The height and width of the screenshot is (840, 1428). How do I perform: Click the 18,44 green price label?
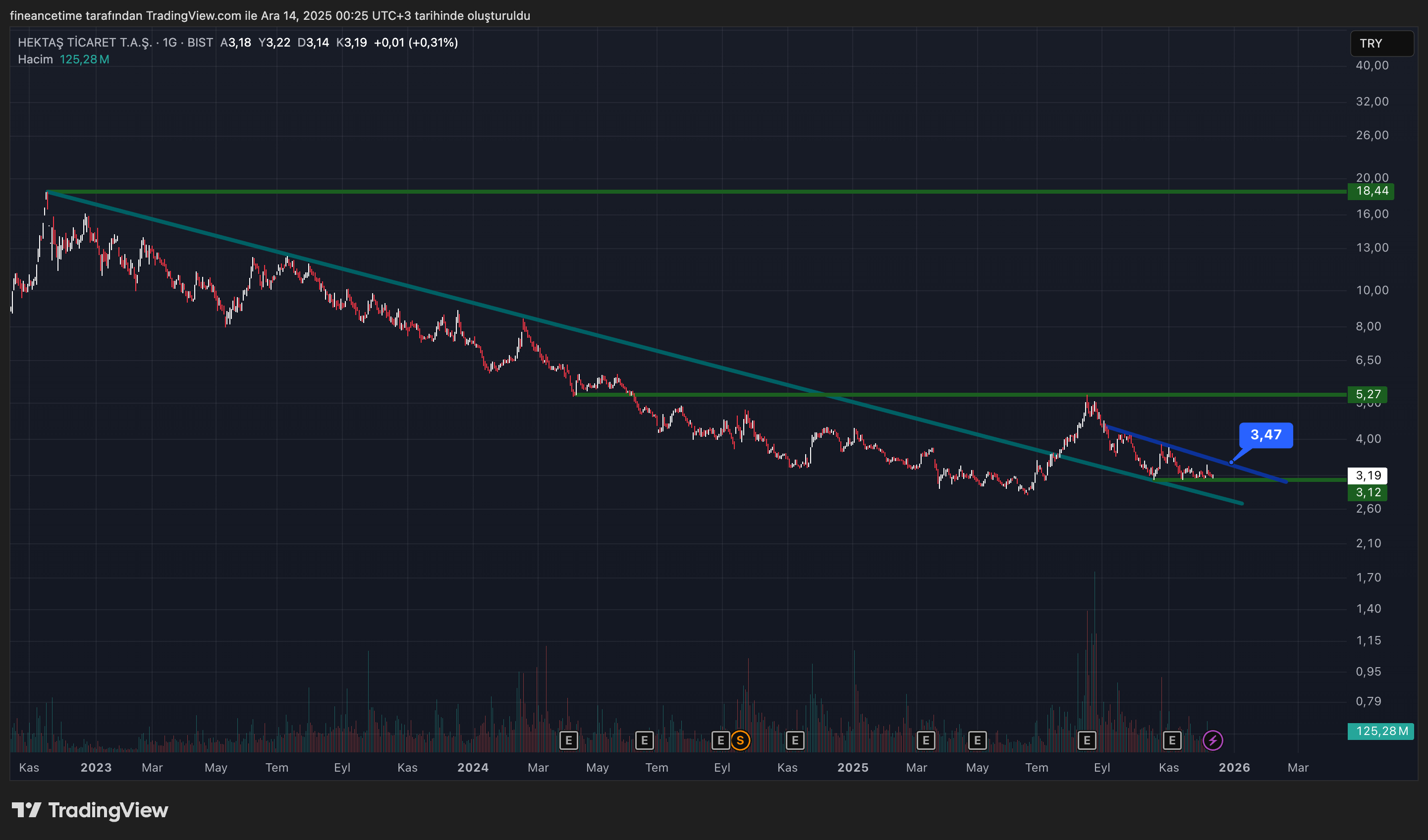(x=1372, y=191)
